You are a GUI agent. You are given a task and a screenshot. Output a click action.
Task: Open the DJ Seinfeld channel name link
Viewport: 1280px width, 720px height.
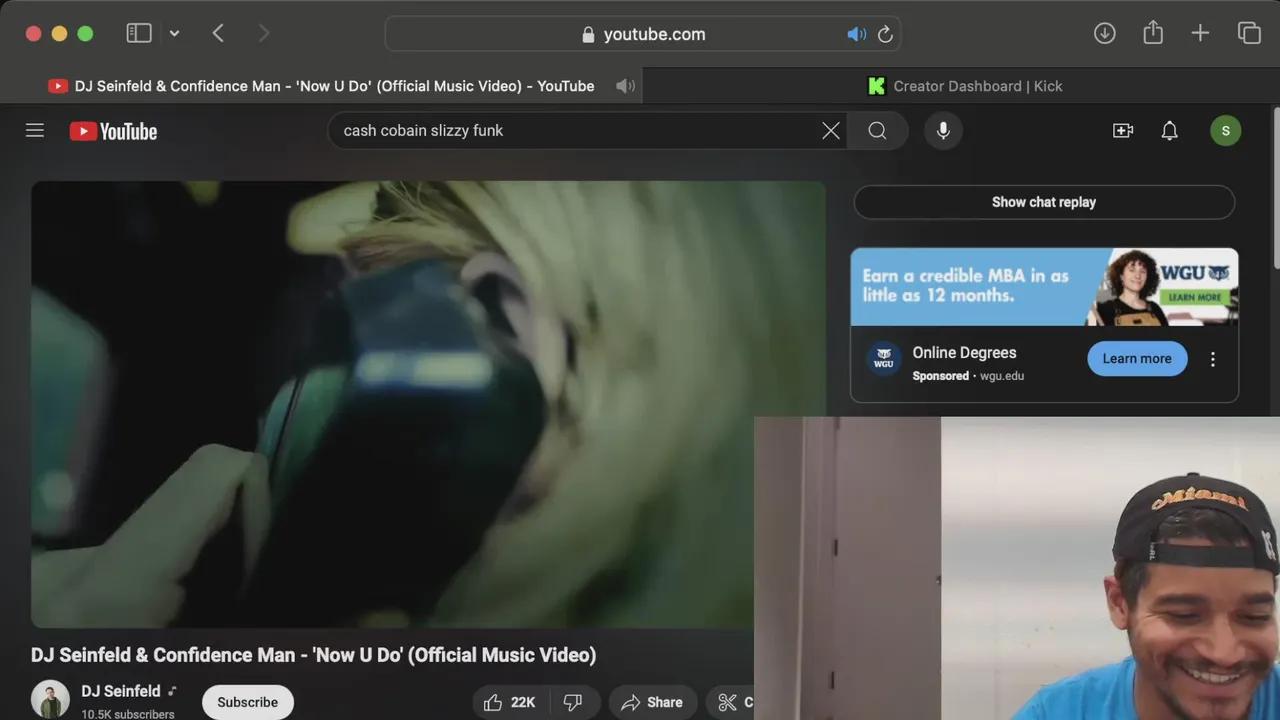pyautogui.click(x=120, y=691)
